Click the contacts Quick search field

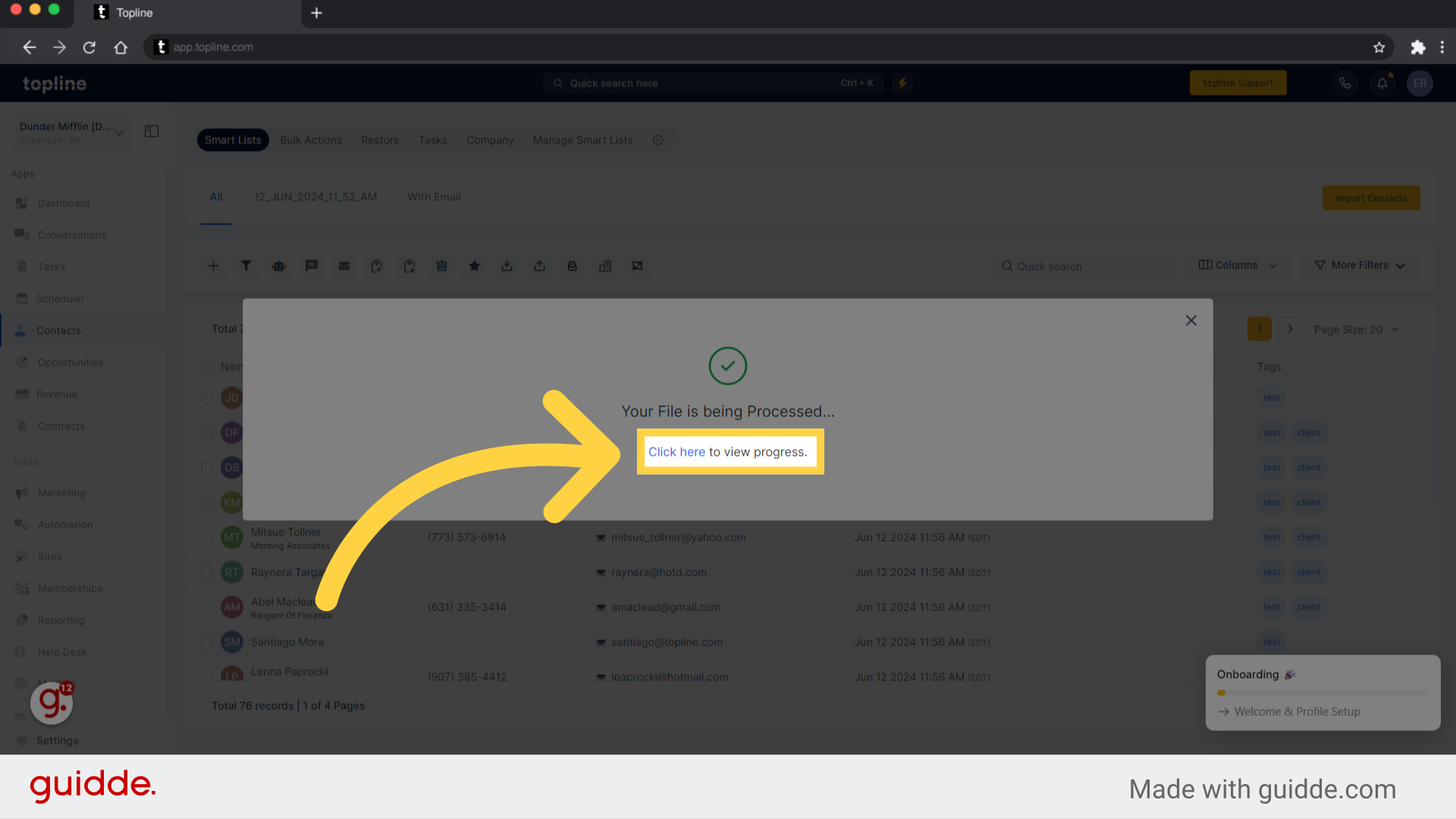pyautogui.click(x=1081, y=266)
